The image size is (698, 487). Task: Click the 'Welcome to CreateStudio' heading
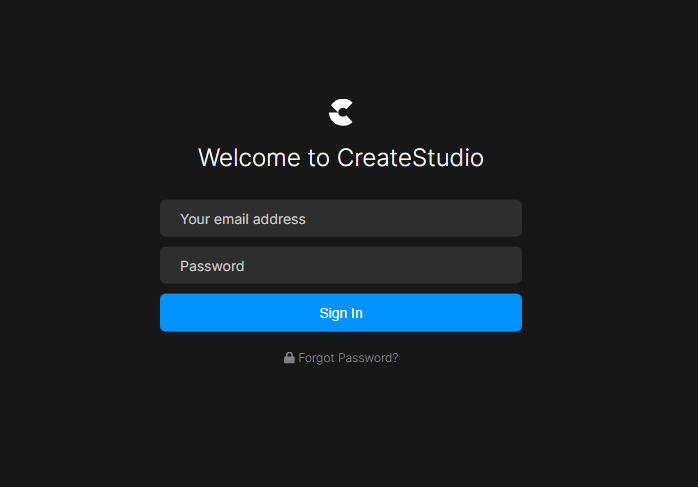tap(341, 158)
